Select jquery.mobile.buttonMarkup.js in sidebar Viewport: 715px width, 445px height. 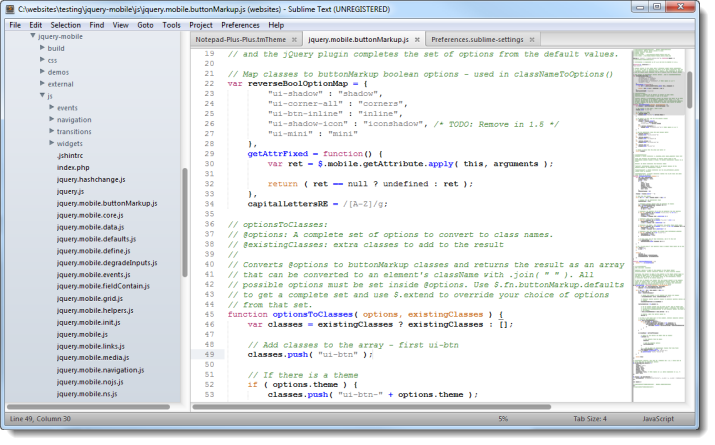[x=107, y=203]
